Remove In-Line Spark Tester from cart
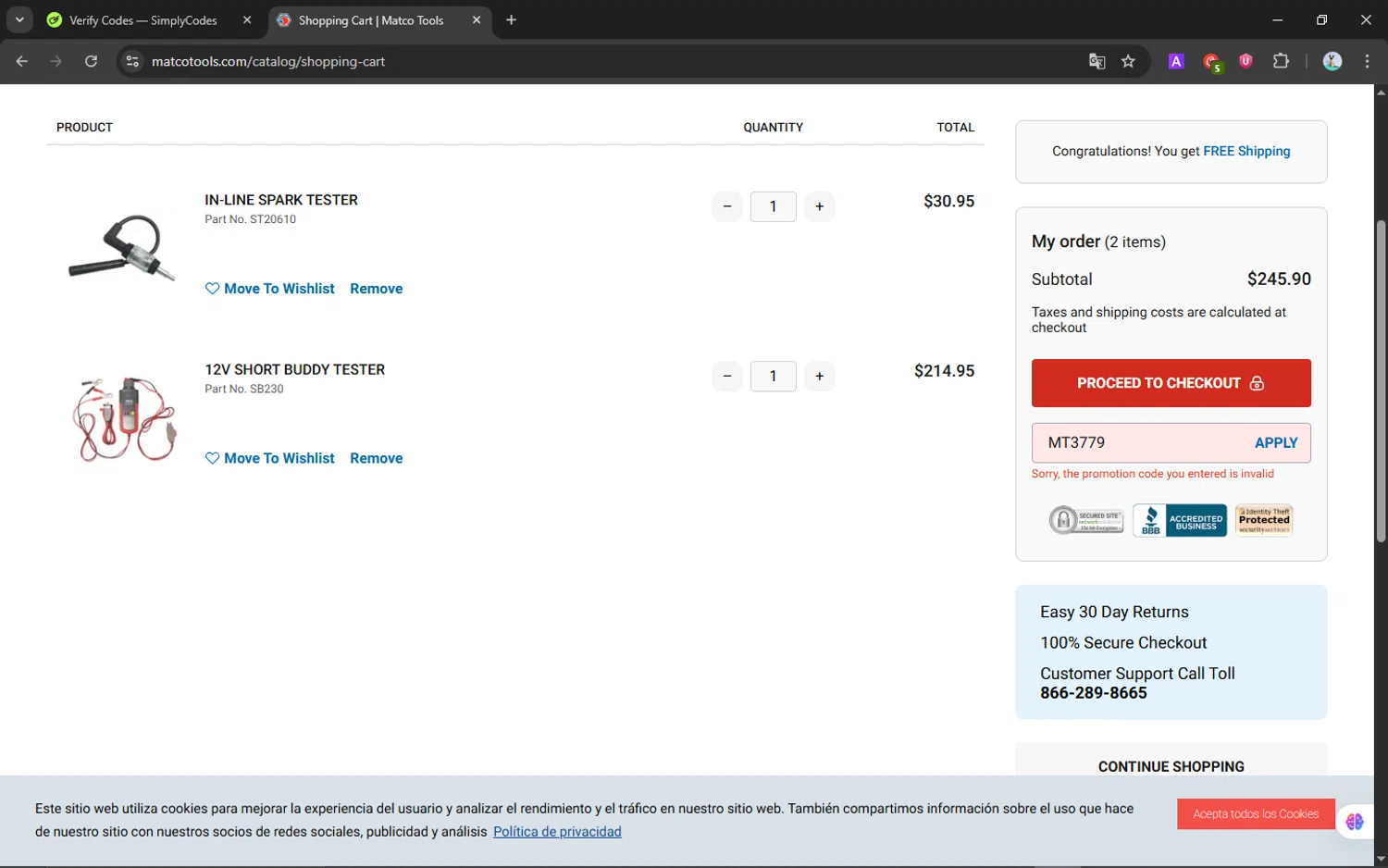 (377, 289)
